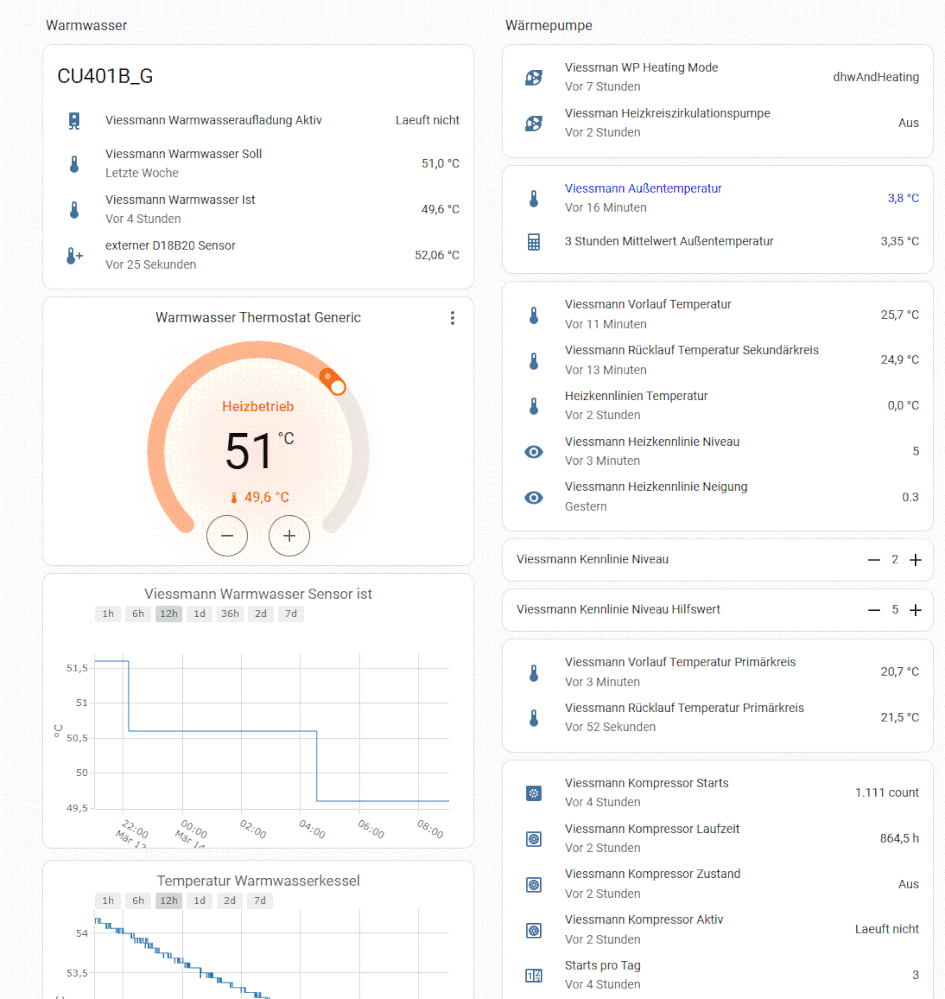This screenshot has height=999, width=945.
Task: Click the Starts pro Tag entity name
Action: point(602,966)
